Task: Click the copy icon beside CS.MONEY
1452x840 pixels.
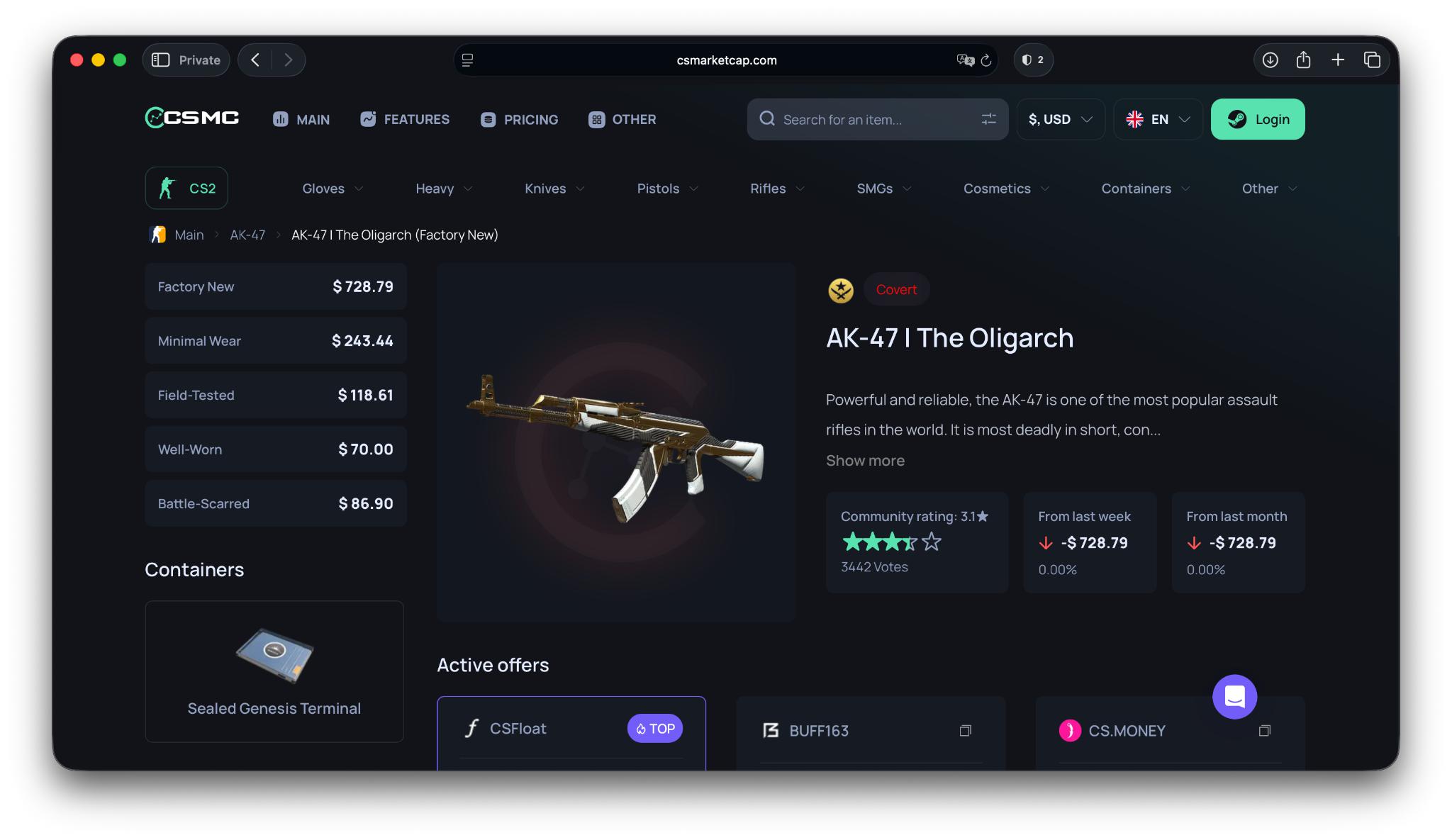Action: [x=1264, y=731]
